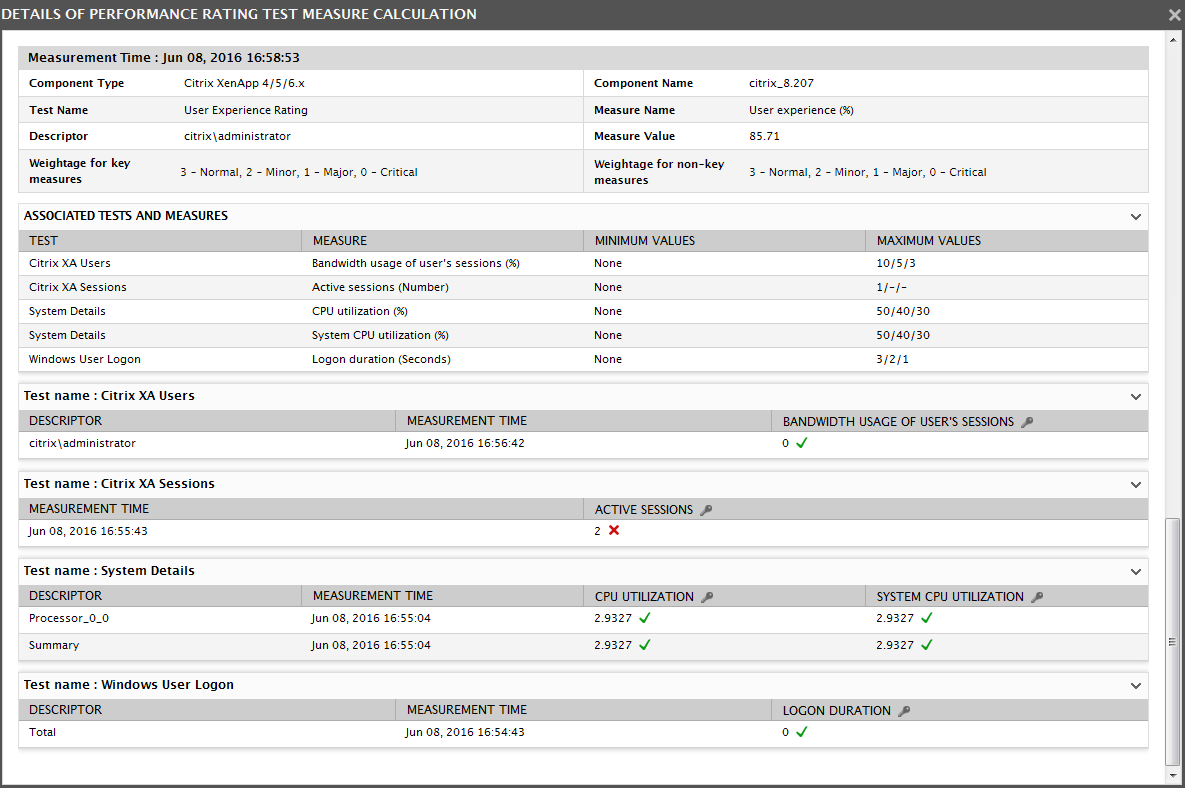Click the Component Type value Citrix XenApp 4/5/6.x
The width and height of the screenshot is (1185, 788).
tap(244, 83)
